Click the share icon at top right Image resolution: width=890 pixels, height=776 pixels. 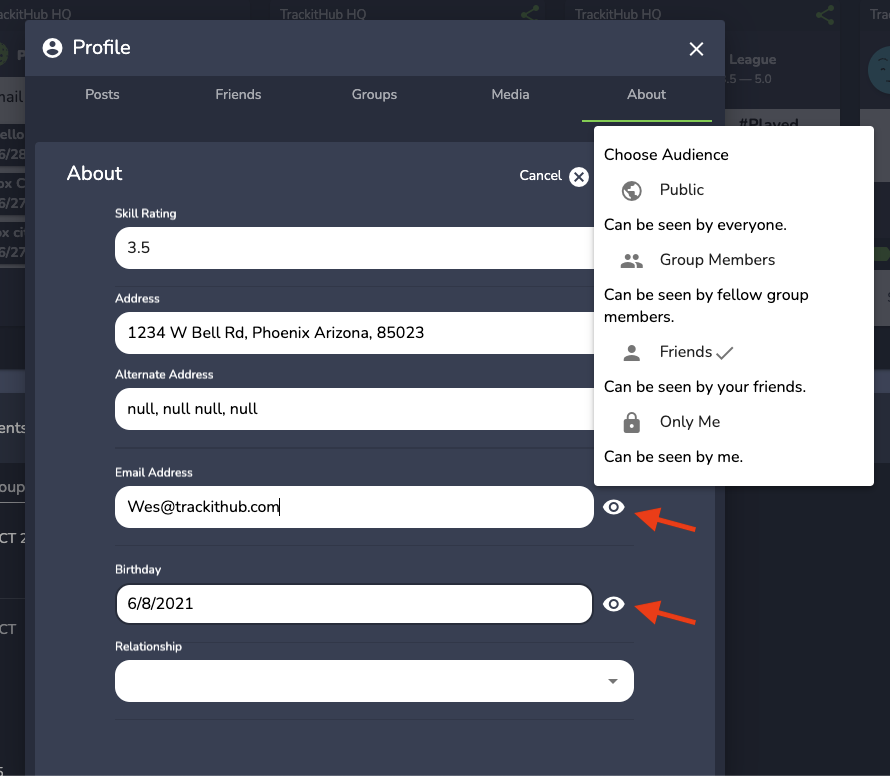(x=825, y=15)
